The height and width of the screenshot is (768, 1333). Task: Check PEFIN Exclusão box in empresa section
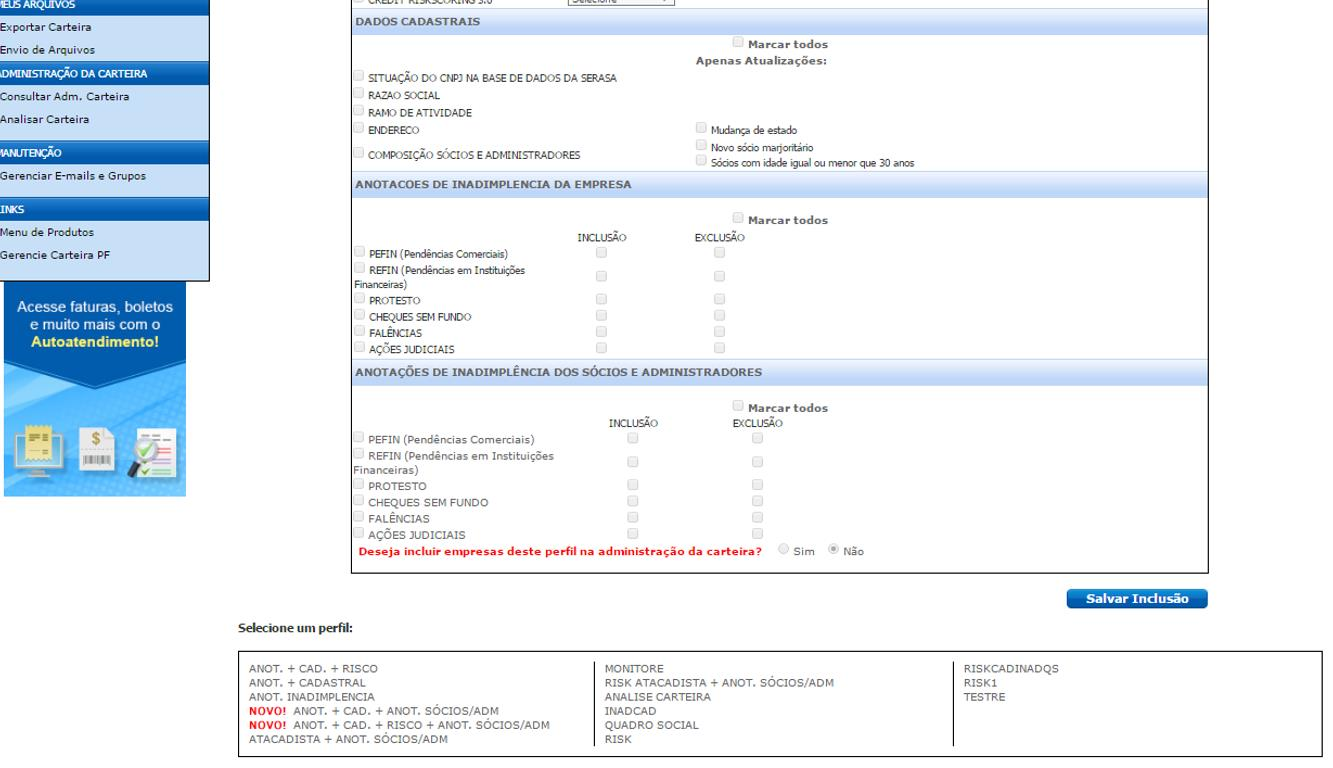[720, 253]
